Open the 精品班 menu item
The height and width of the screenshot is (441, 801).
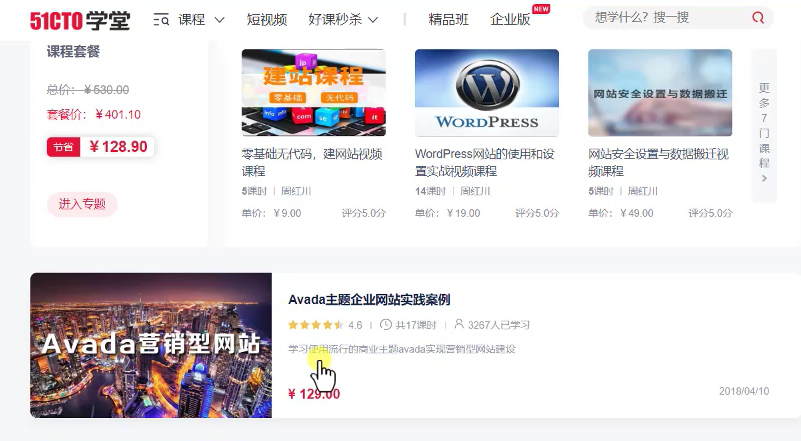pos(449,19)
